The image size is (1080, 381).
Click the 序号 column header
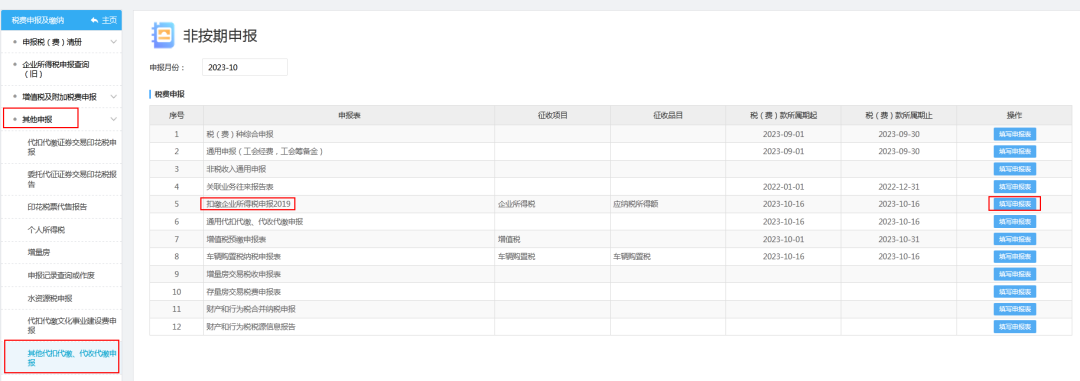176,115
